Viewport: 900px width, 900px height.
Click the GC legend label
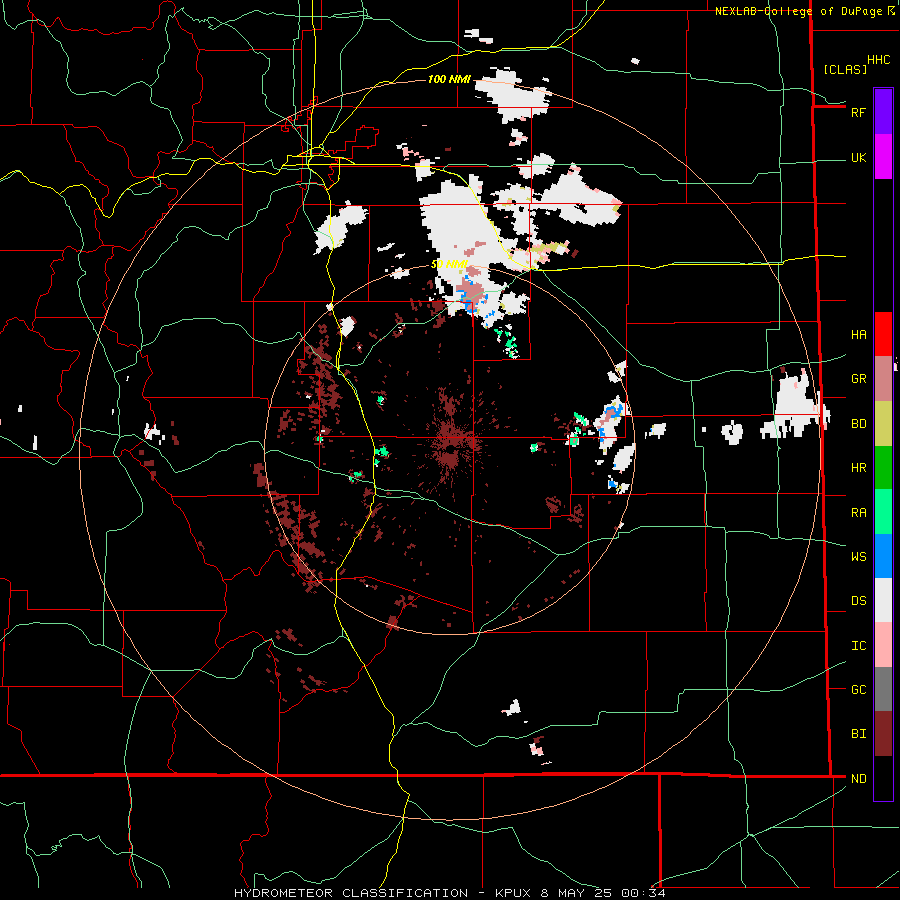click(858, 689)
